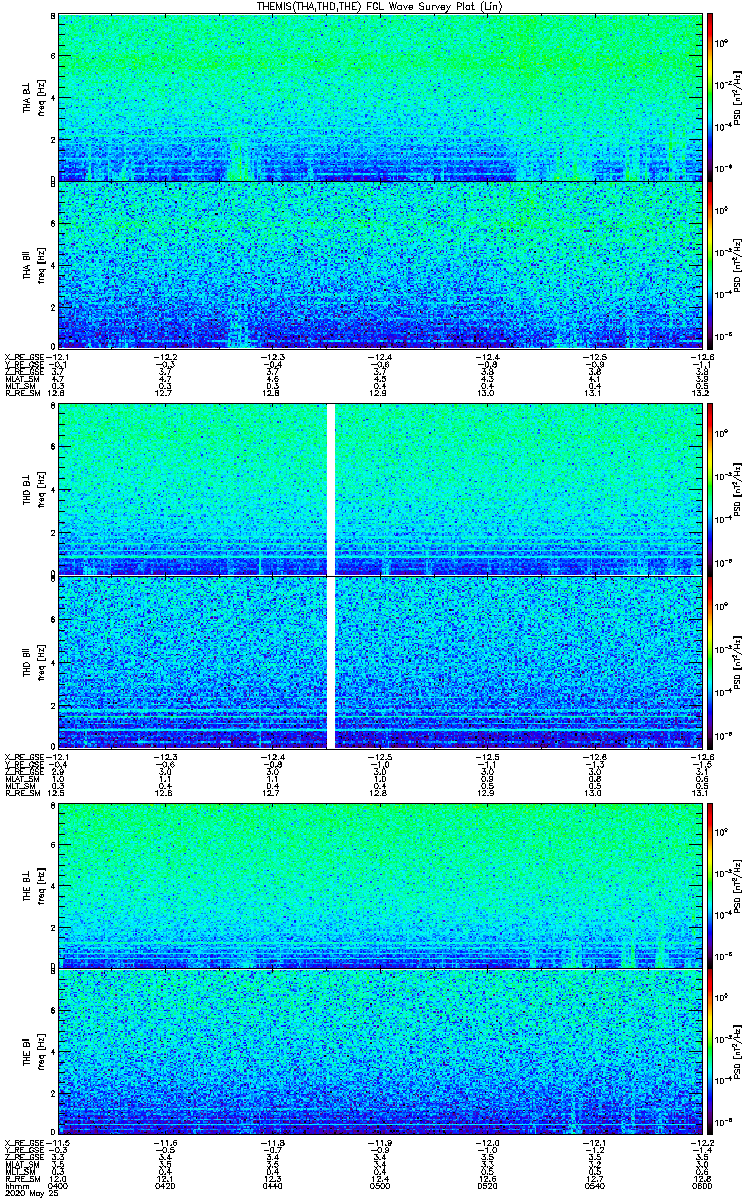This screenshot has height=1200, width=750.
Task: Click the color bar beside THE B-perpendicular panel
Action: pos(710,884)
